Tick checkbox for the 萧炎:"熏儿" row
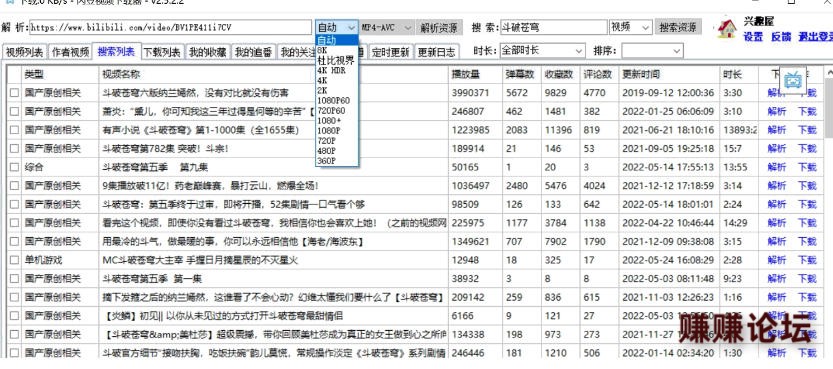Viewport: 833px width, 369px height. [14, 111]
